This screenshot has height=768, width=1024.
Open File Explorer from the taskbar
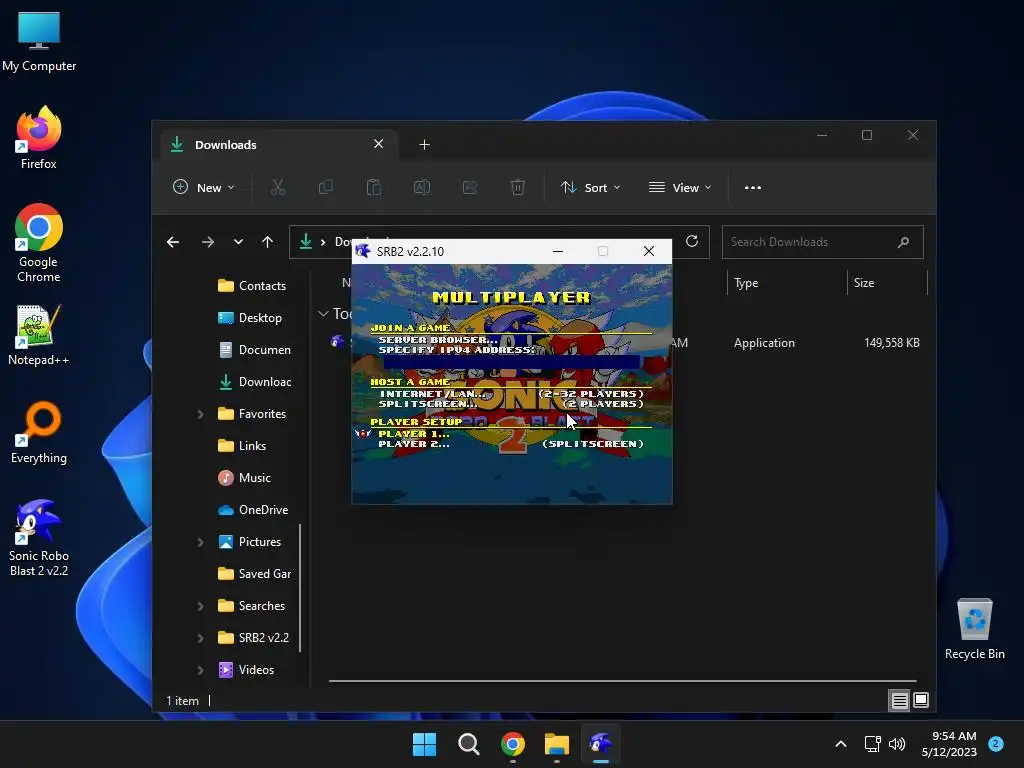click(556, 744)
